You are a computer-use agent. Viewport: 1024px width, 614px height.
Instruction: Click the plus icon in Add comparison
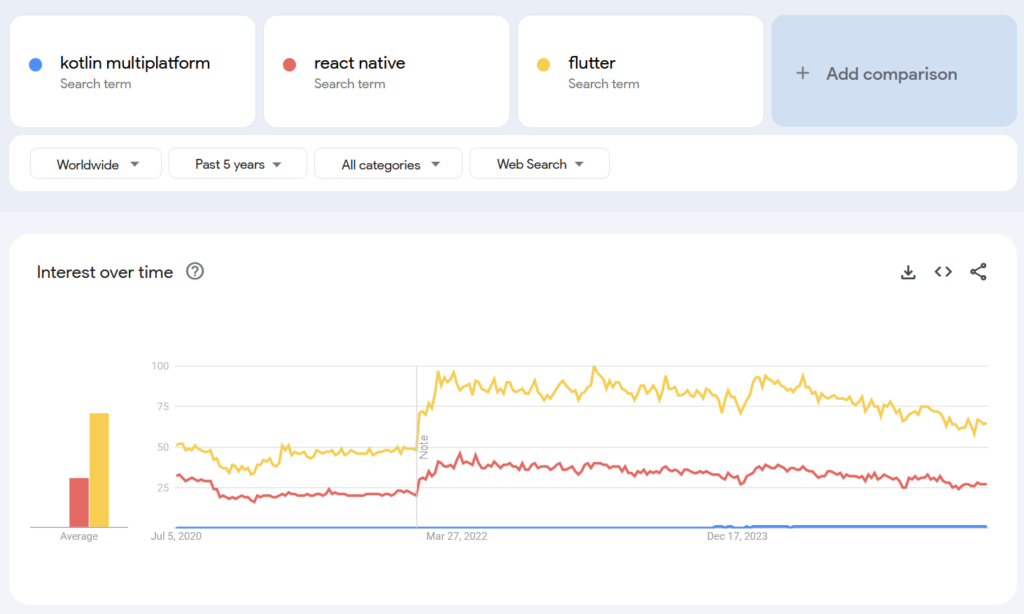click(x=803, y=73)
